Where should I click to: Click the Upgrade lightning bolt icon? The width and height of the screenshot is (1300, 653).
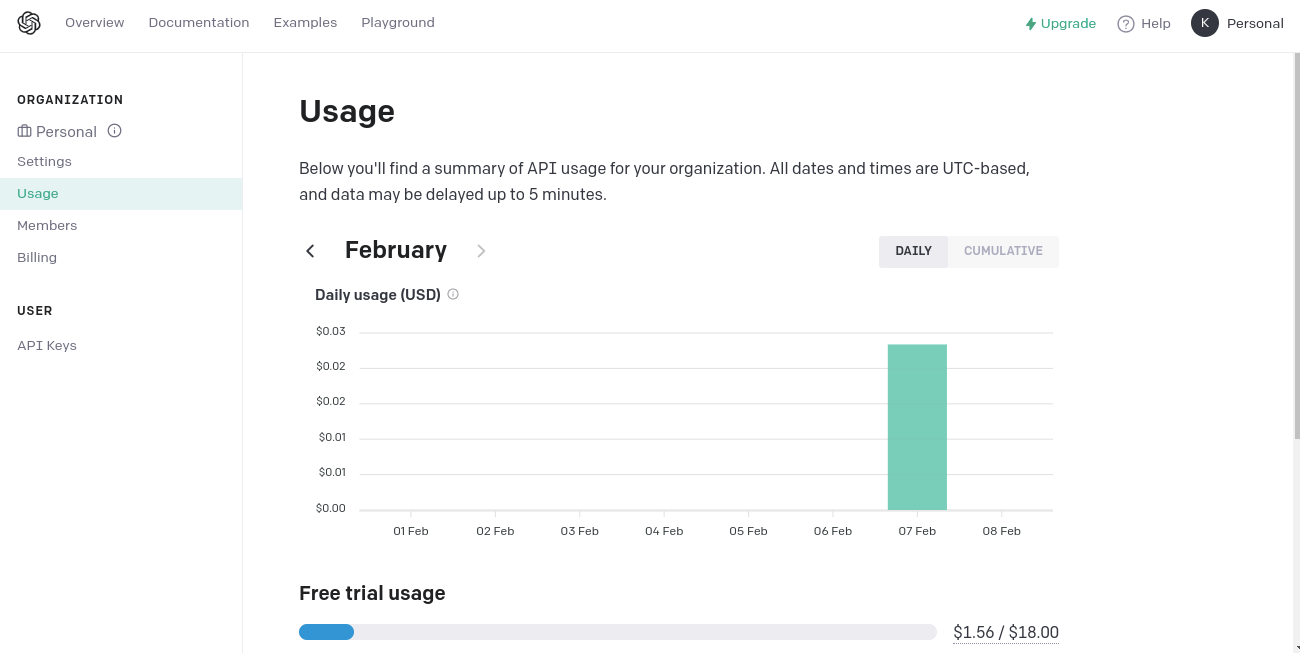1030,24
